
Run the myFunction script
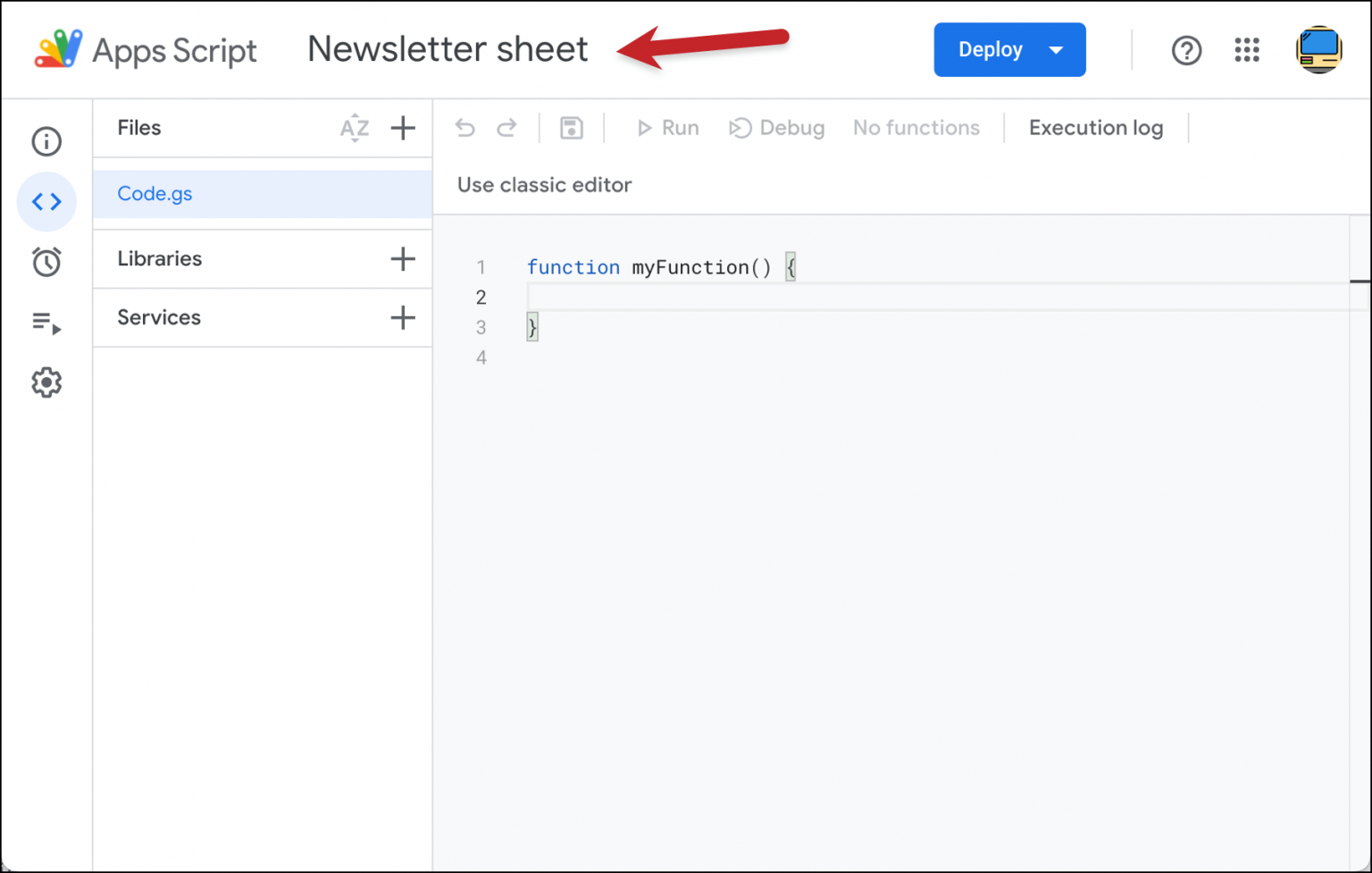click(668, 128)
